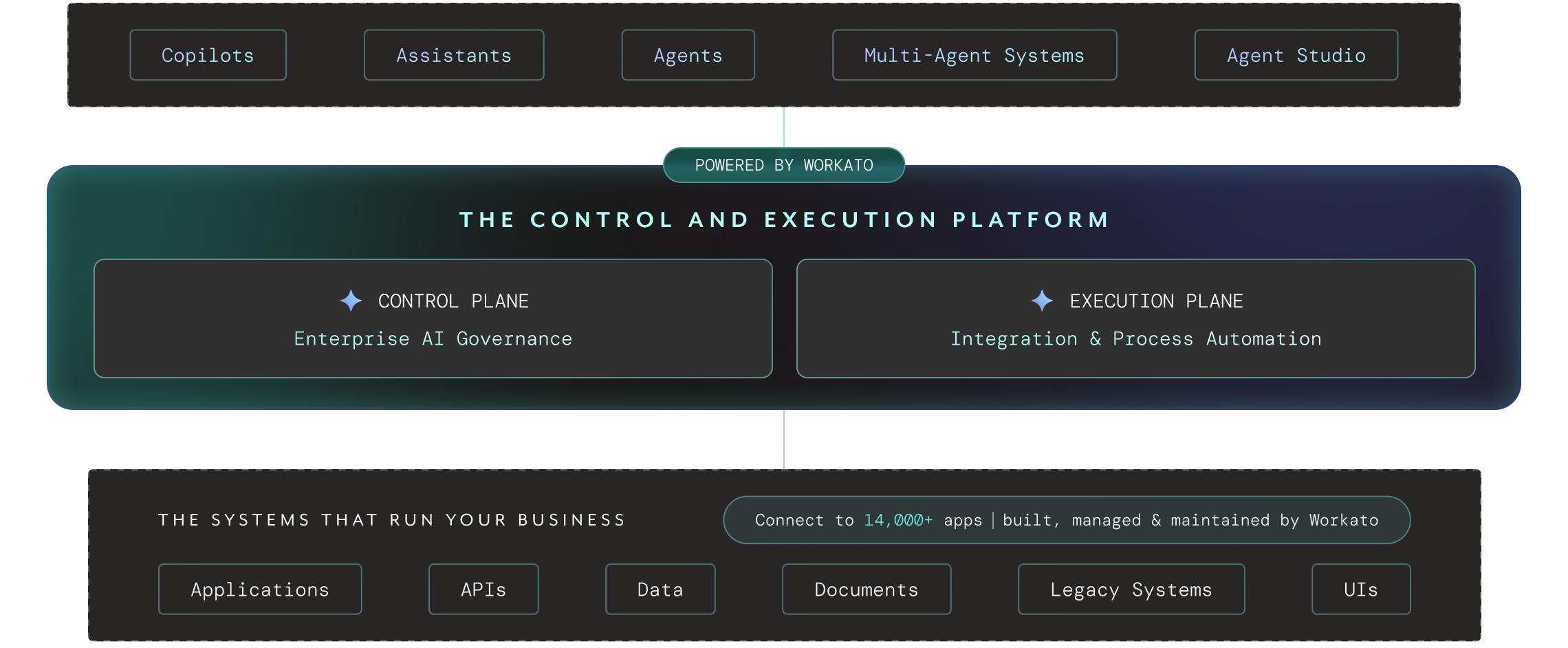1568x648 pixels.
Task: Click the UIs box
Action: click(x=1361, y=590)
